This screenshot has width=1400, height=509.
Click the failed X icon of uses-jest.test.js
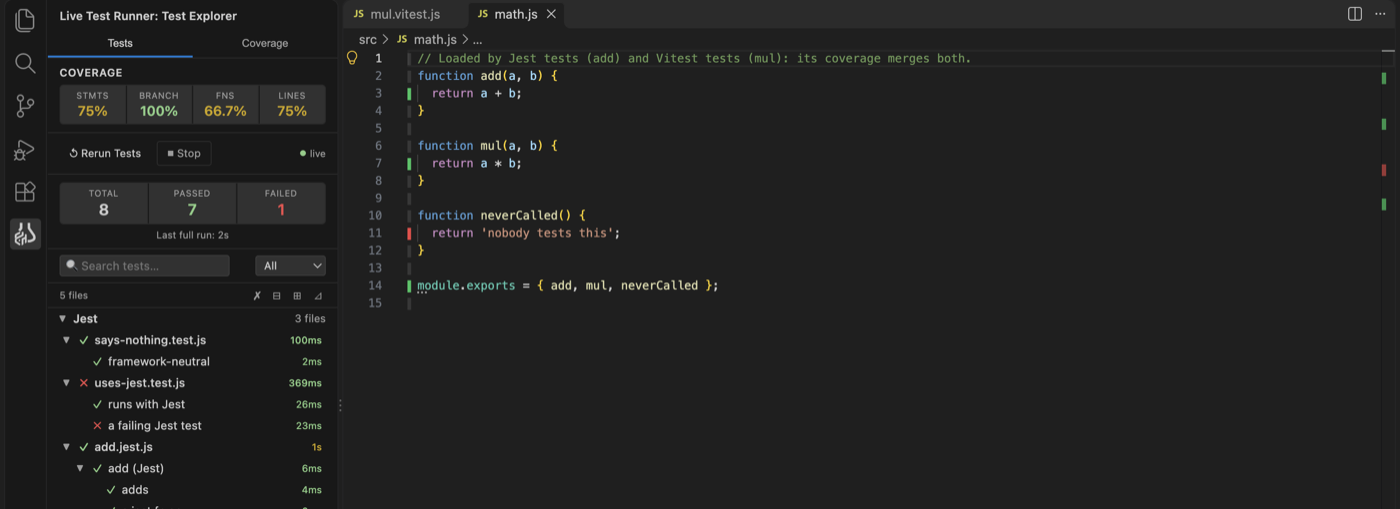[x=84, y=383]
